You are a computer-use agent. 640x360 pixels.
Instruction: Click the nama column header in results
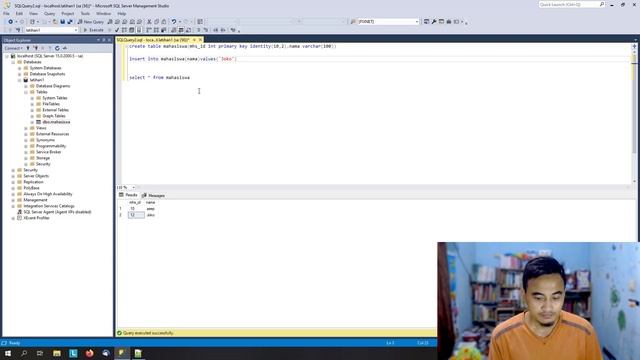pos(151,202)
